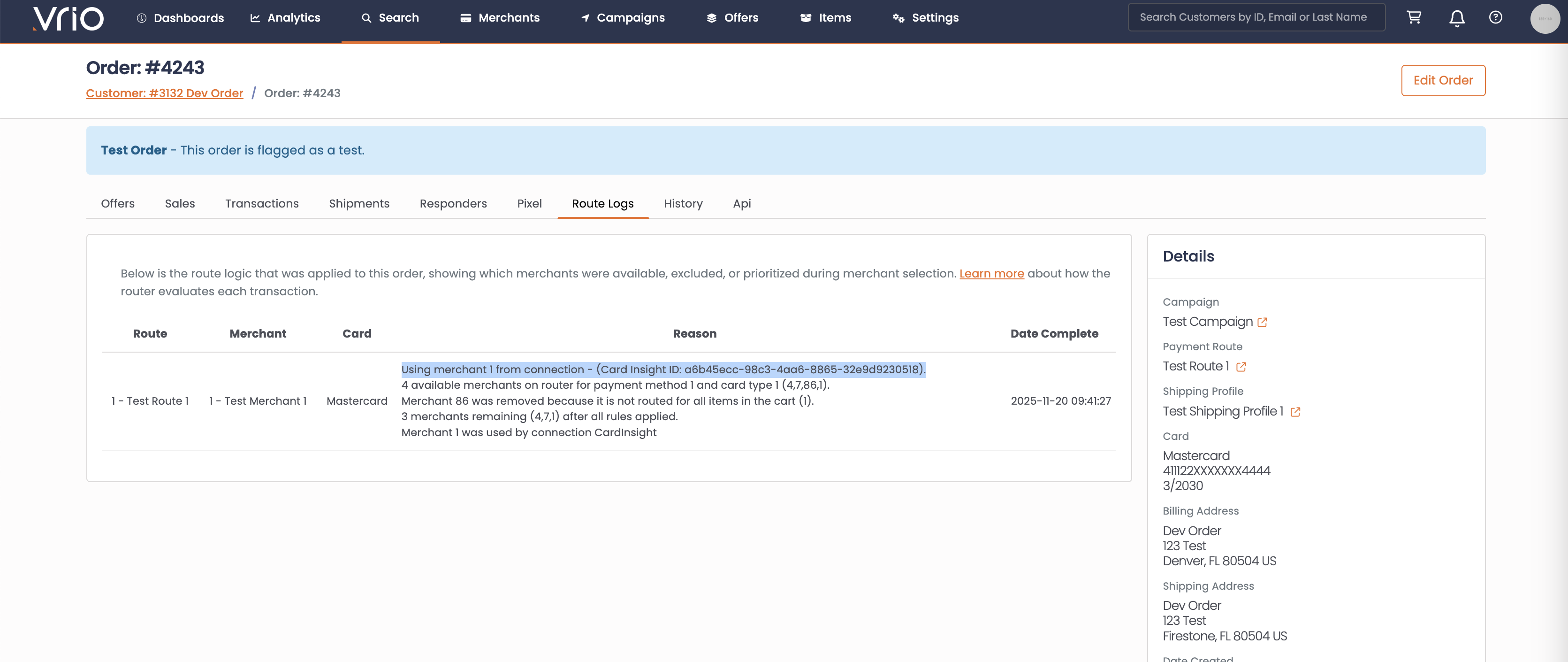Open the Dashboards menu
This screenshot has height=662, width=1568.
[x=180, y=18]
